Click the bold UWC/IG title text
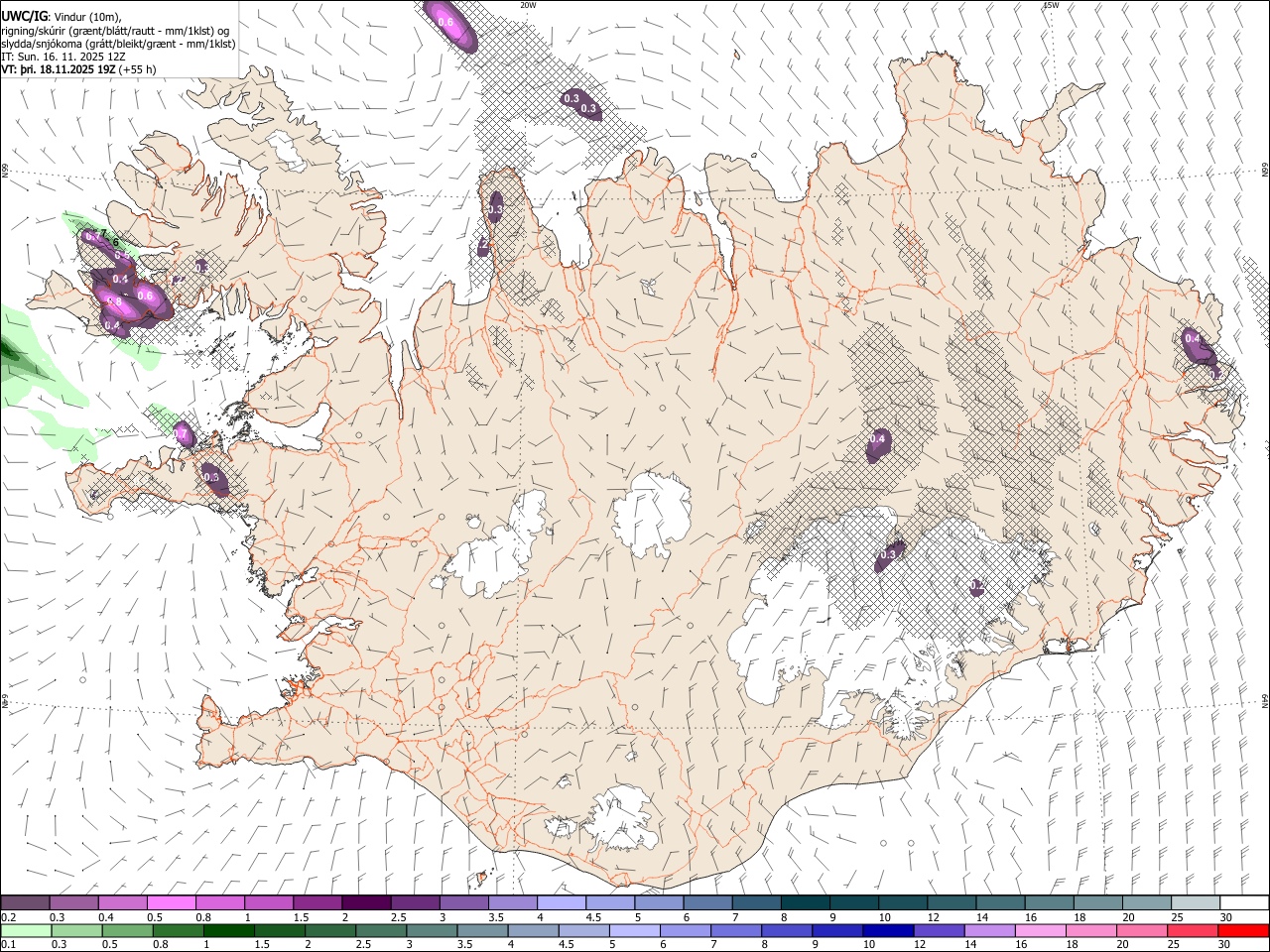 click(24, 16)
